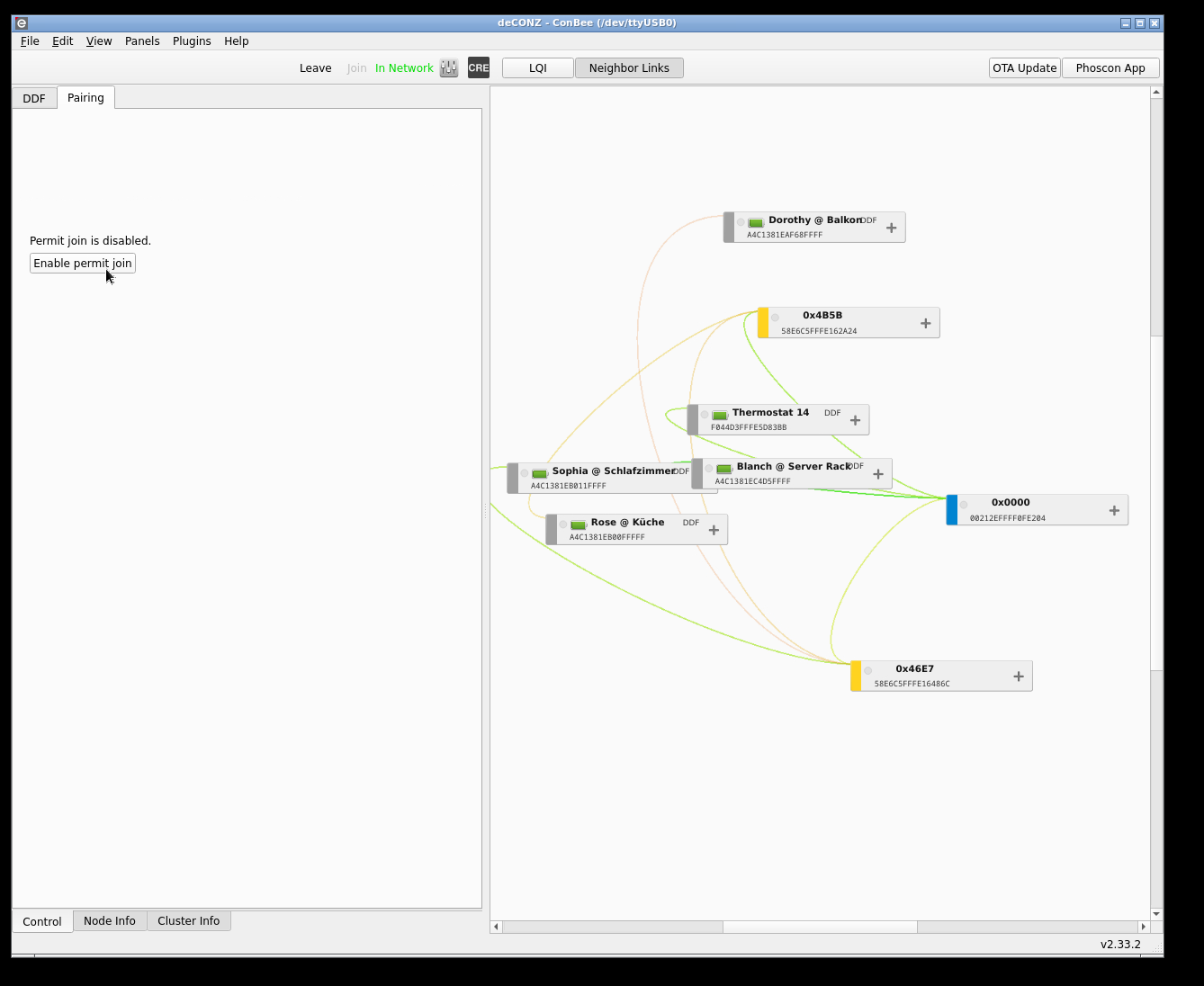The width and height of the screenshot is (1204, 986).
Task: Open the Help menu
Action: [237, 41]
